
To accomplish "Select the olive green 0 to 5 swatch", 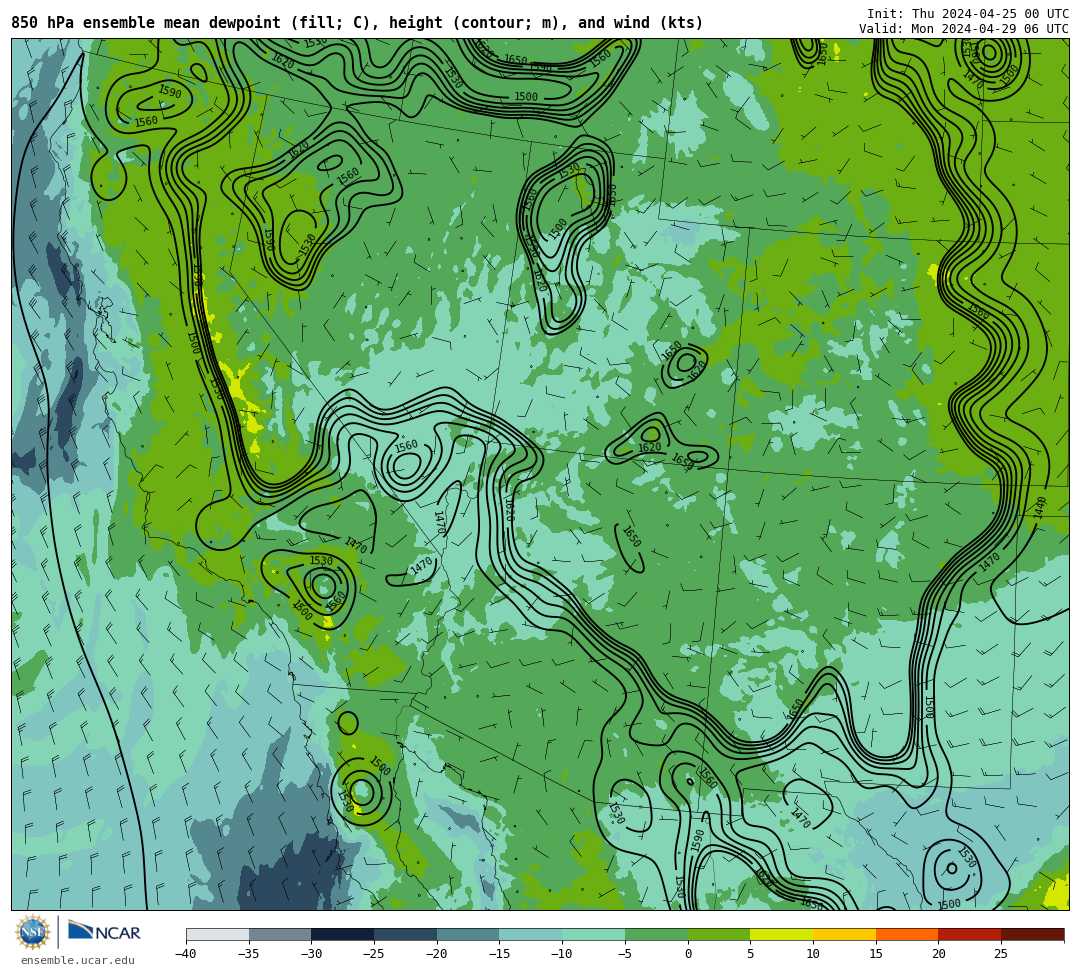I will [x=719, y=934].
